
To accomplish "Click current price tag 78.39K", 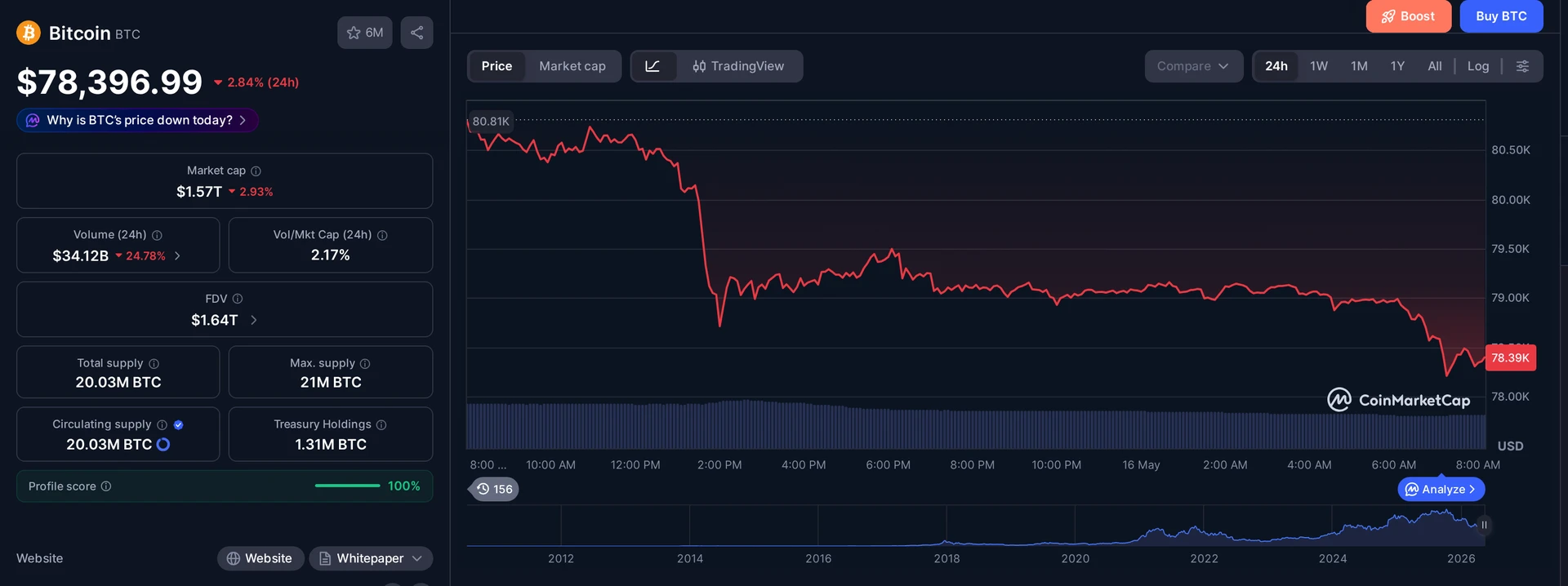I will tap(1510, 357).
